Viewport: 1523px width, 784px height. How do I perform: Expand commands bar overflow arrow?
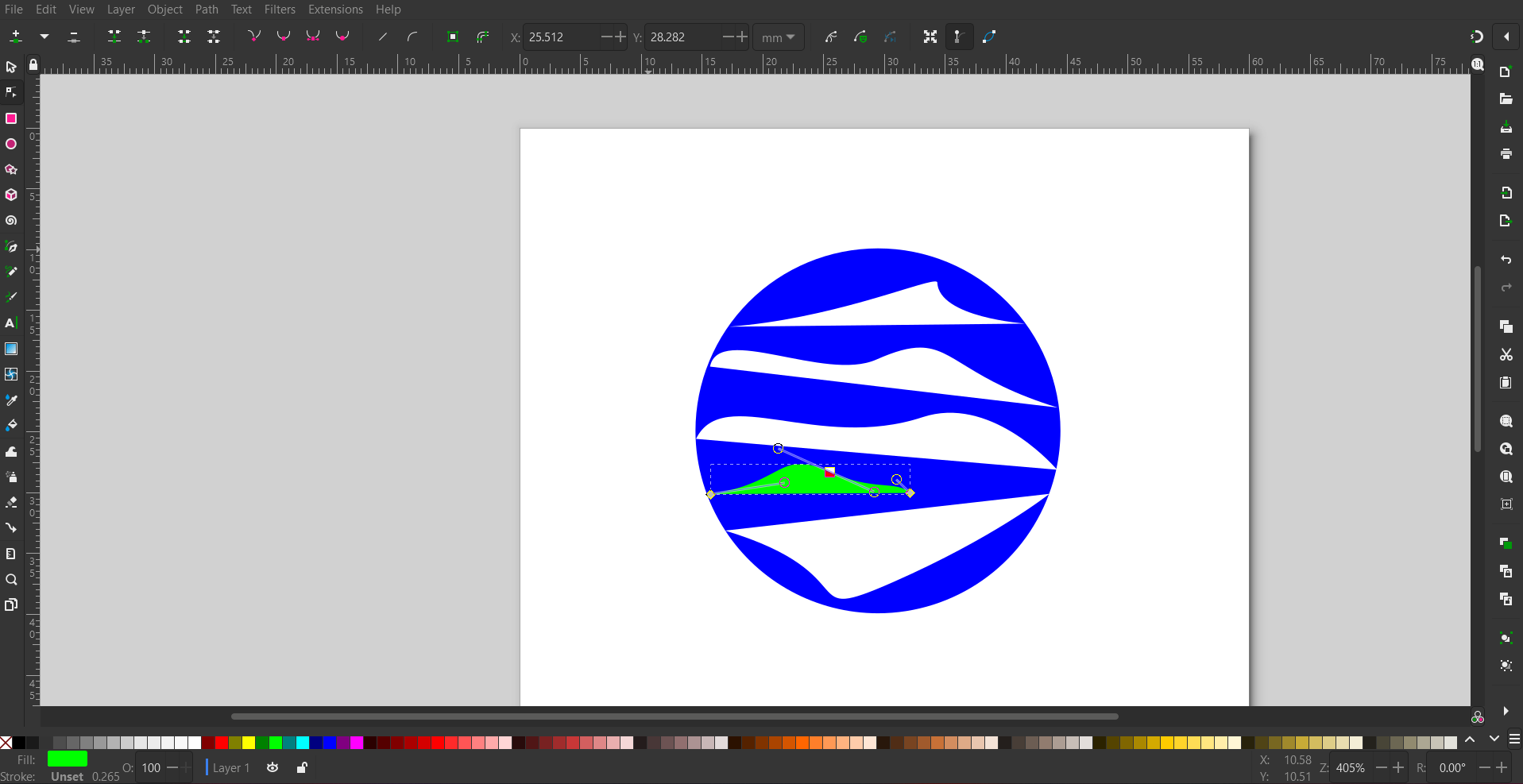tap(1506, 711)
